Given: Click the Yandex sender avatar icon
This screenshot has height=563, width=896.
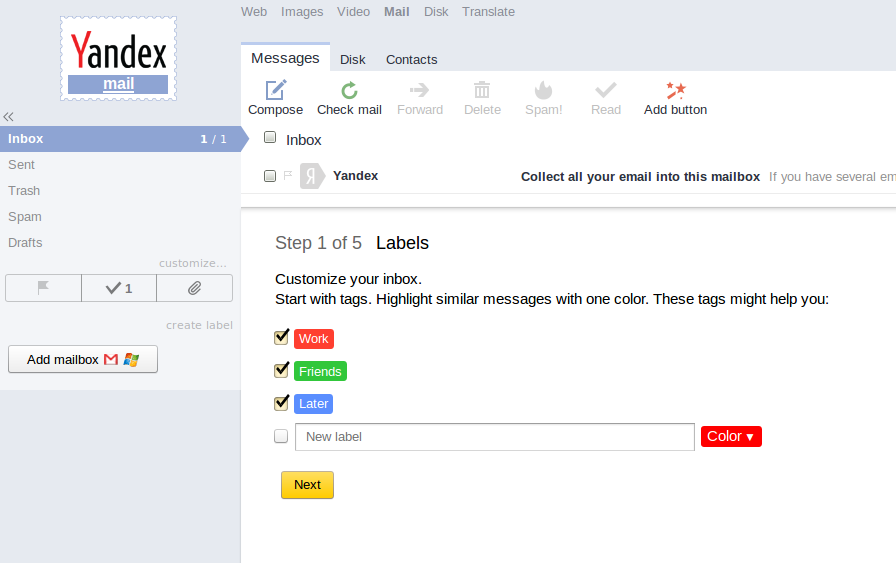Looking at the screenshot, I should (x=312, y=175).
